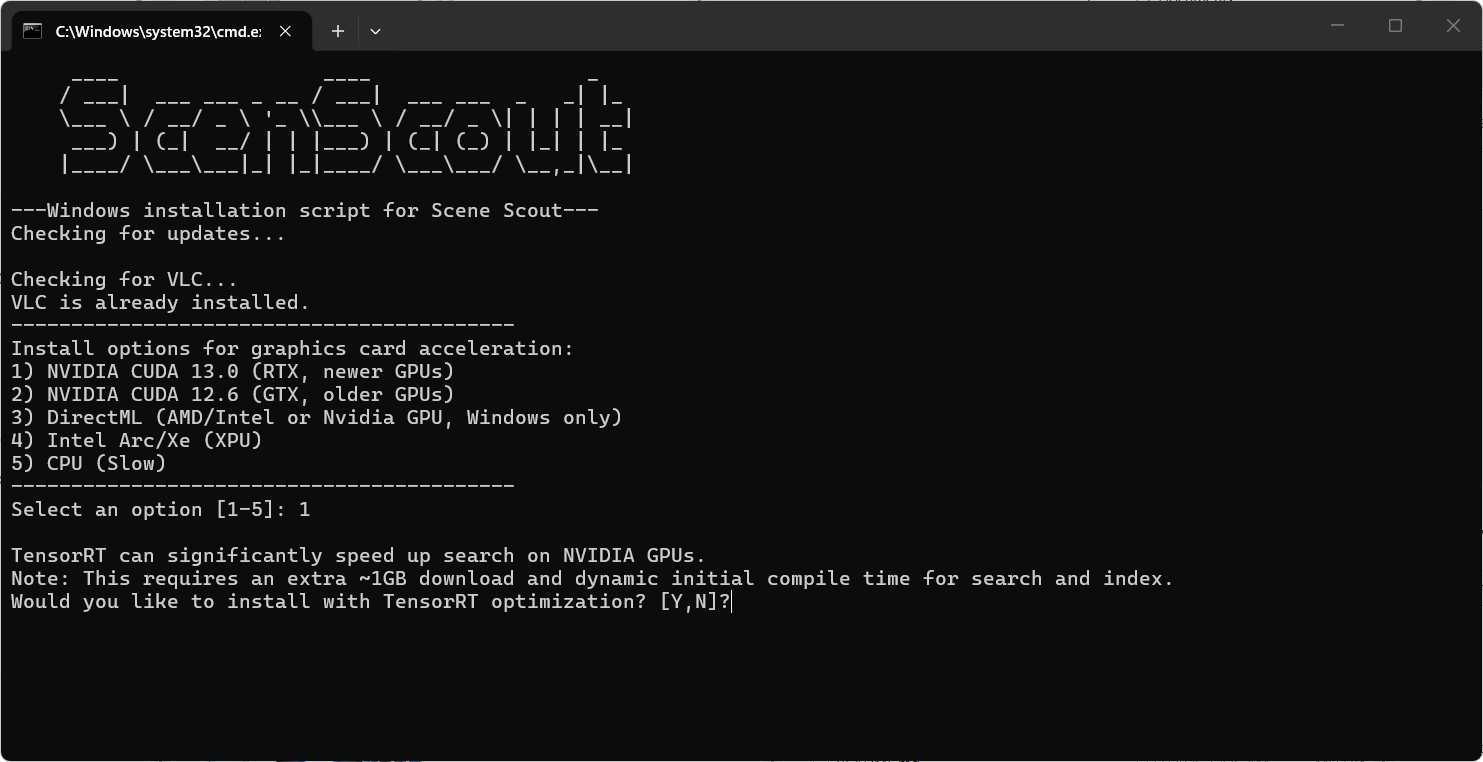Close the terminal window
The width and height of the screenshot is (1483, 762).
click(x=1453, y=26)
